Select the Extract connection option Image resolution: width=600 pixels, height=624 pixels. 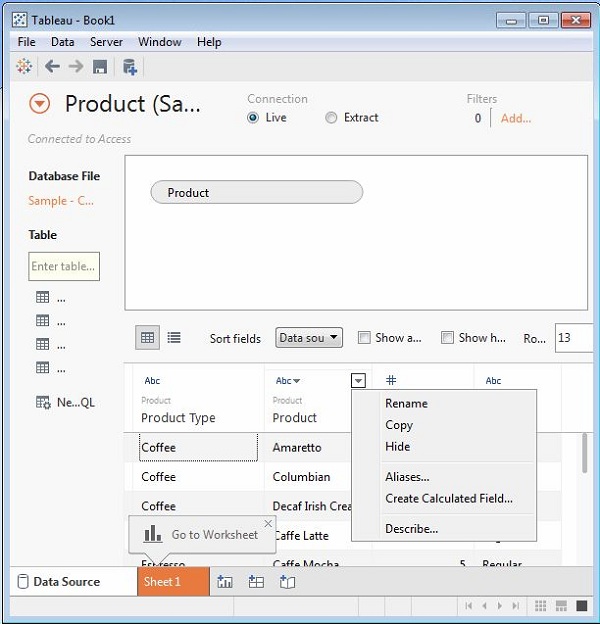point(331,117)
